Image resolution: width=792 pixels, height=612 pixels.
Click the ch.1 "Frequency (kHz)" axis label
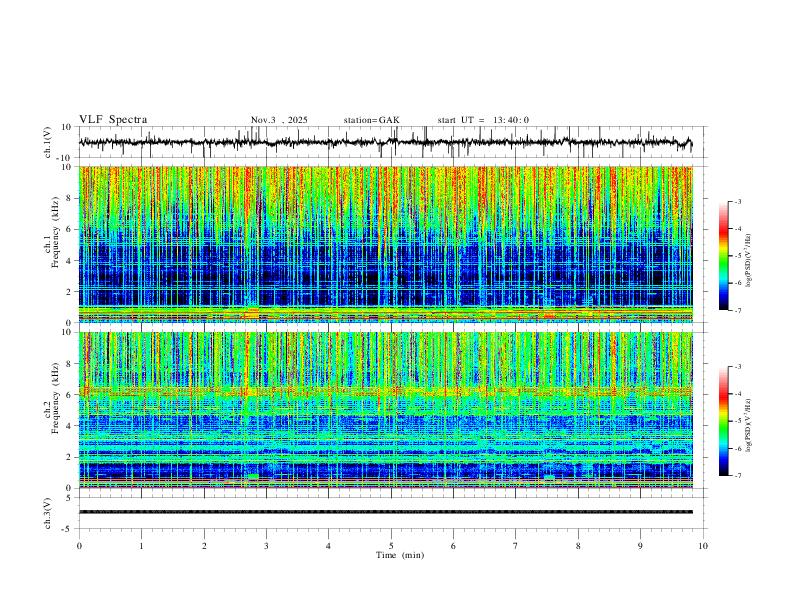tap(55, 231)
